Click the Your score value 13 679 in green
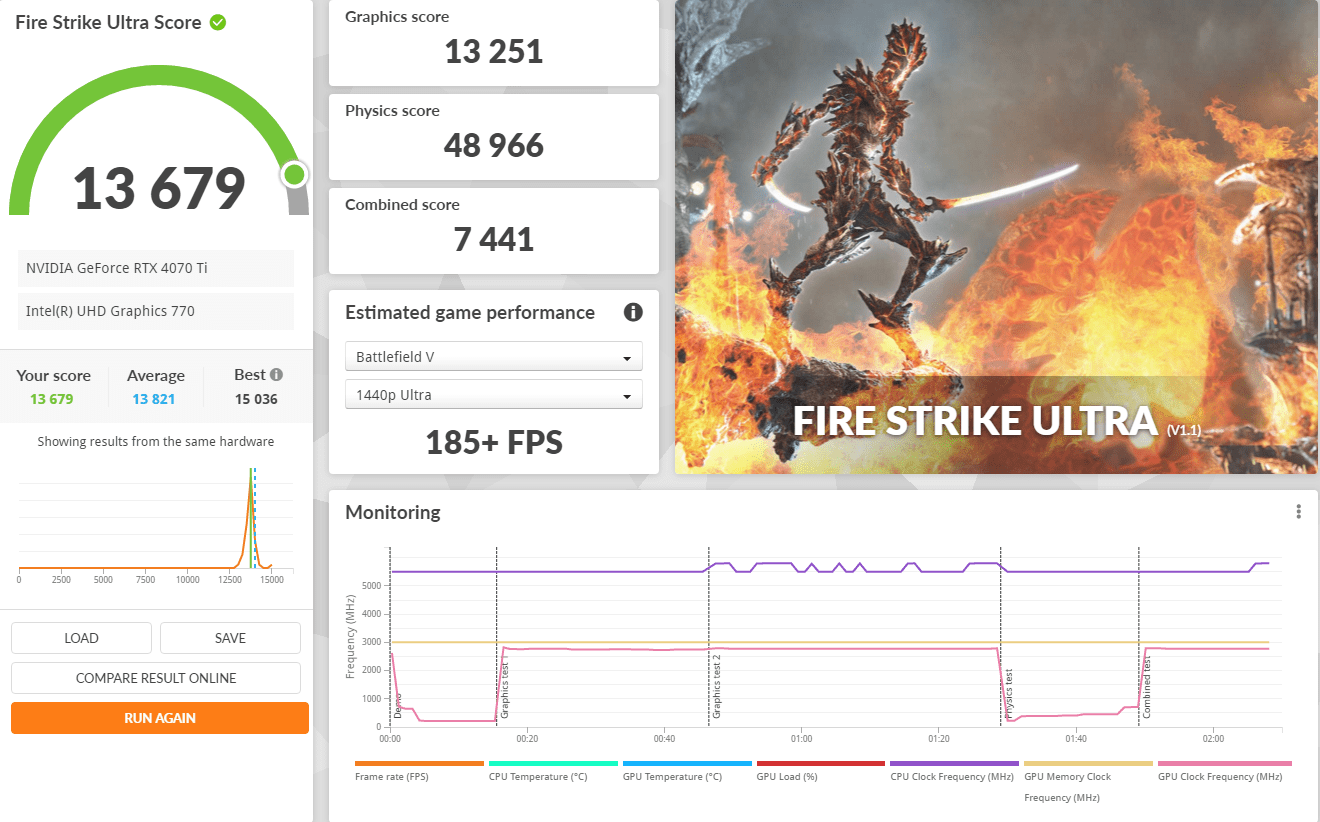Image resolution: width=1320 pixels, height=822 pixels. pyautogui.click(x=53, y=399)
